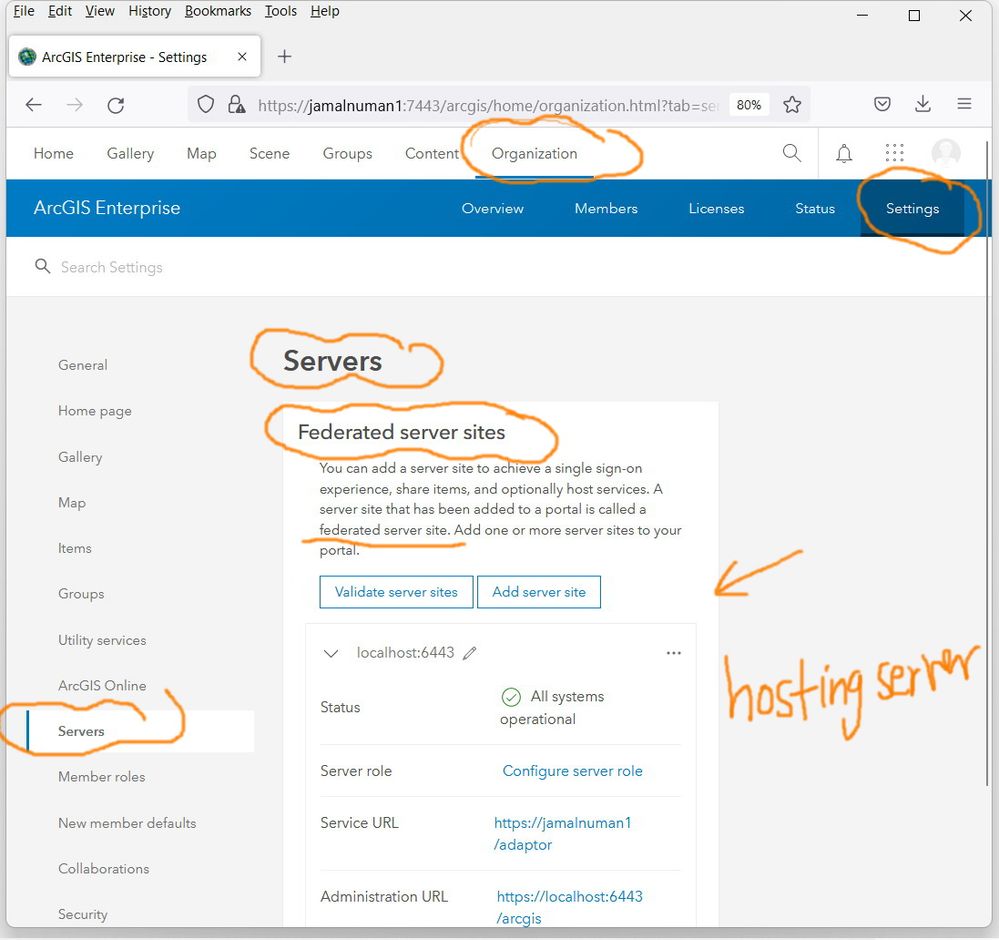
Task: Click the browser address bar URL
Action: 488,105
